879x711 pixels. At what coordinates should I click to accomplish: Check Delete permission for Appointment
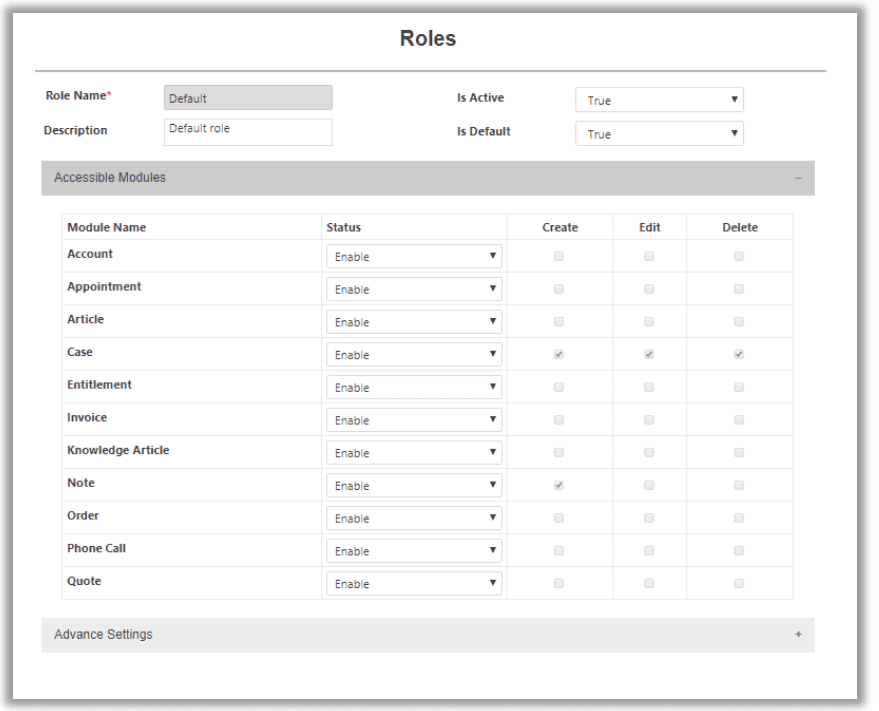[x=739, y=289]
